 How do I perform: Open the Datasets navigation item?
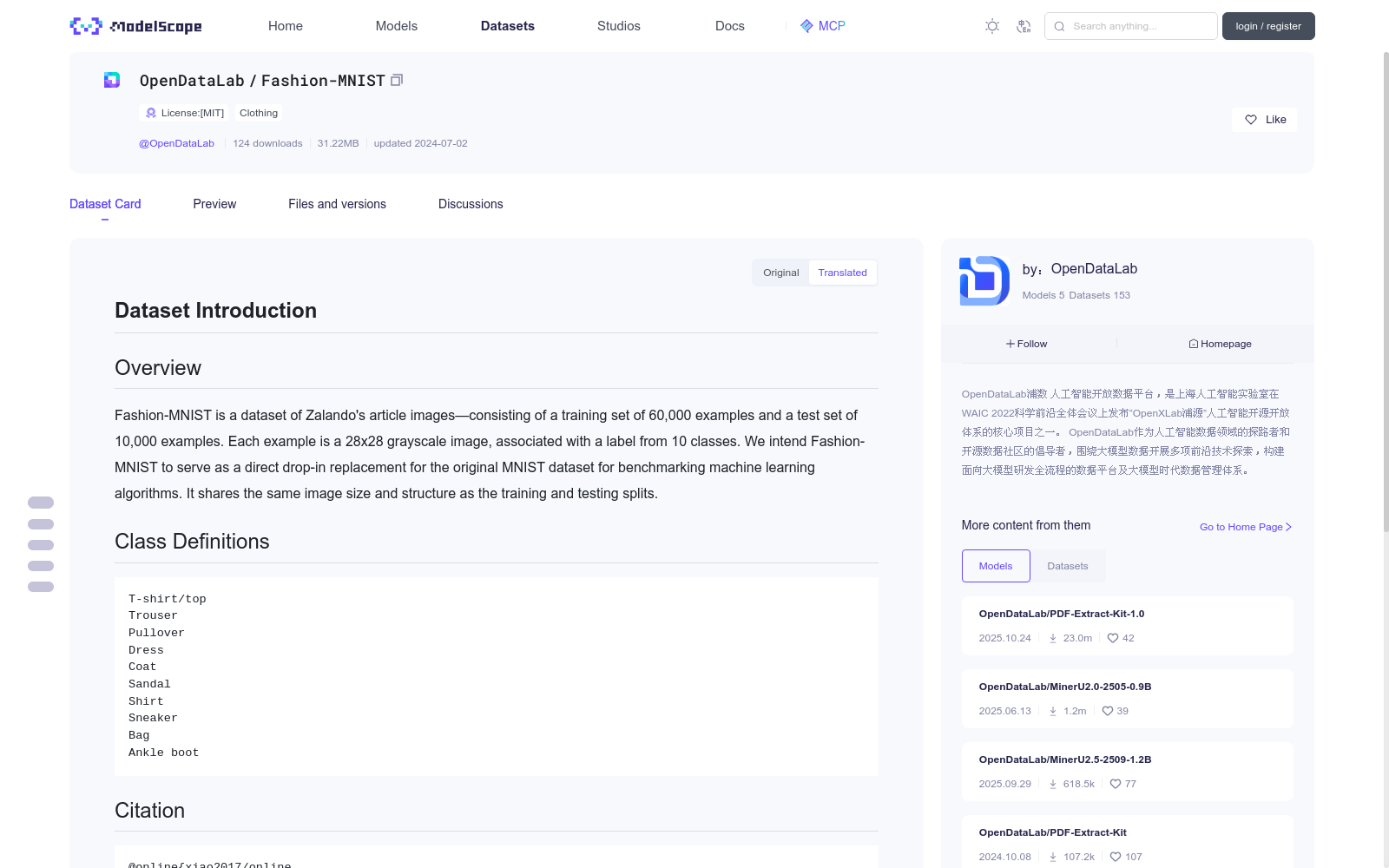click(x=508, y=26)
